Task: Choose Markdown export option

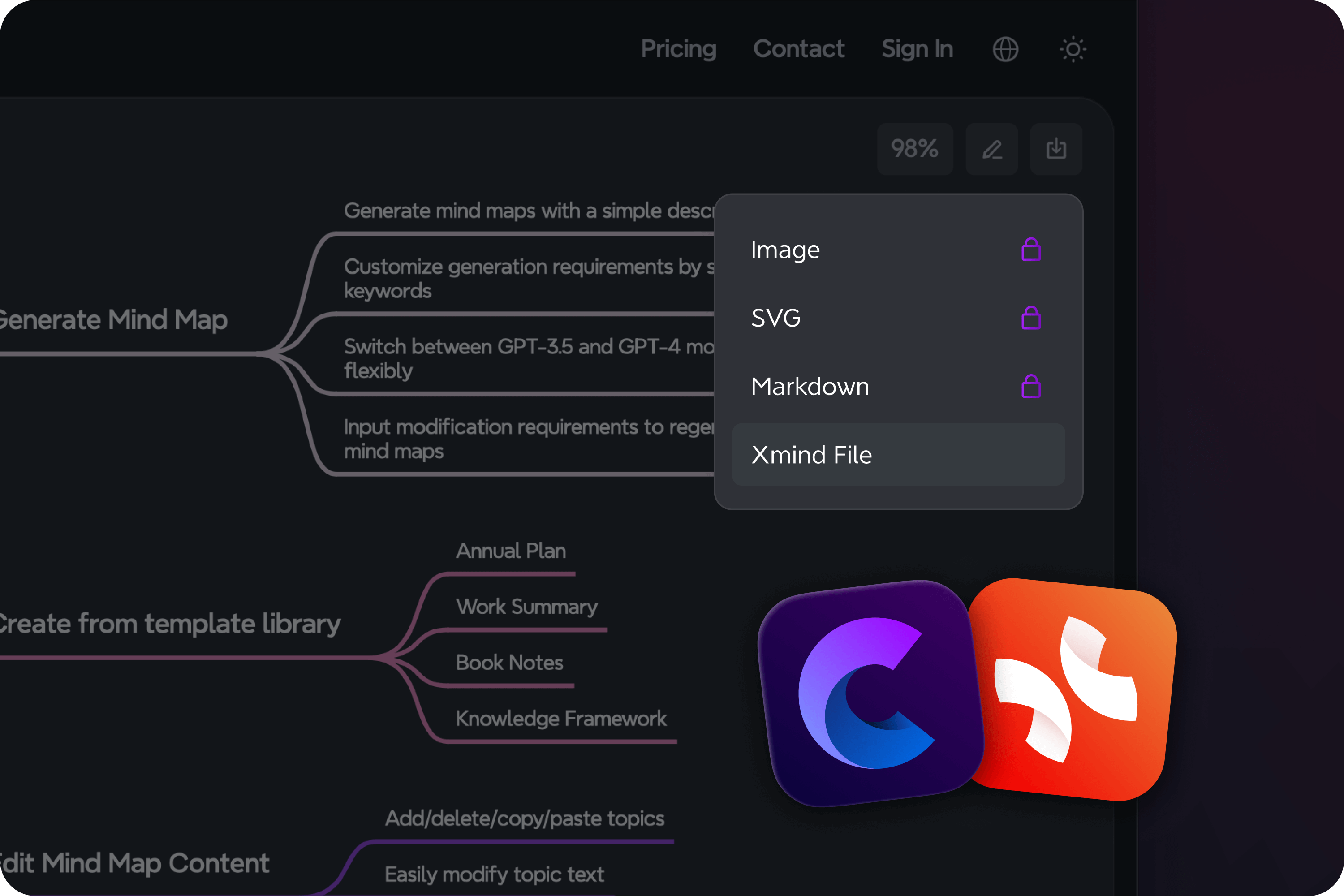Action: [810, 386]
